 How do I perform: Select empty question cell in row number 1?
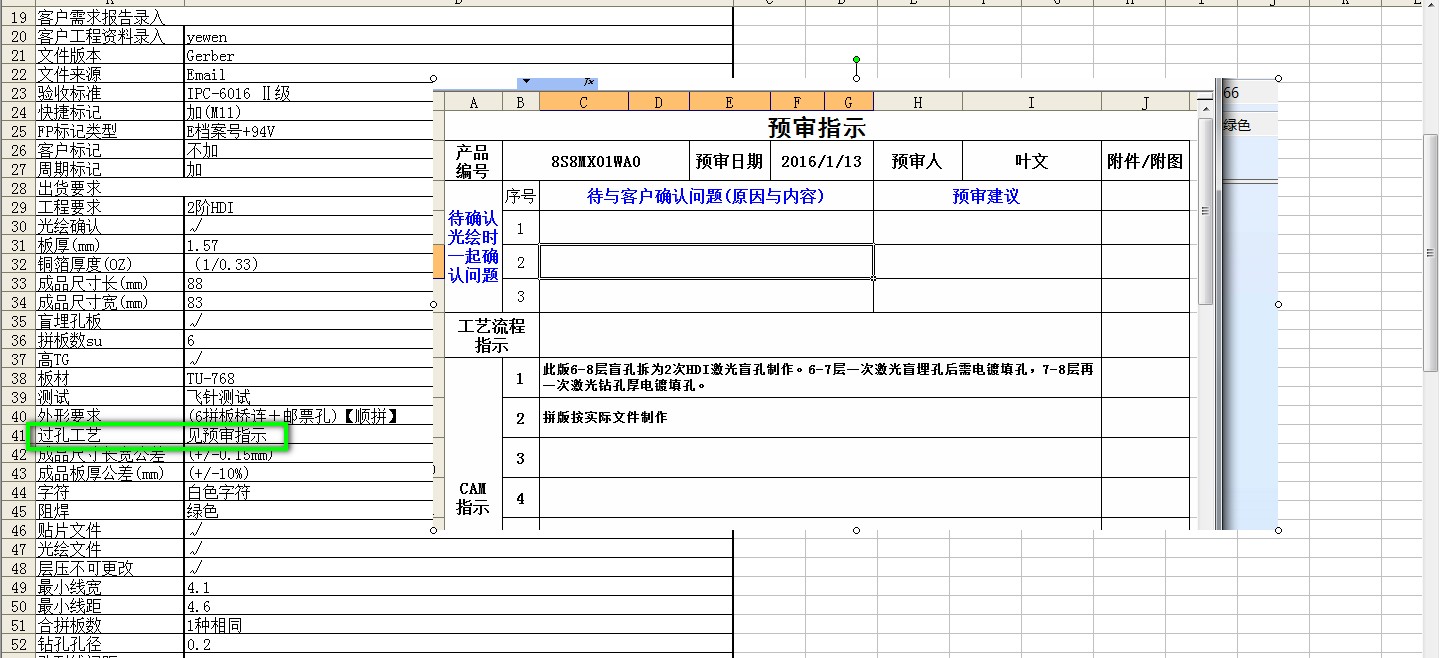(x=706, y=228)
